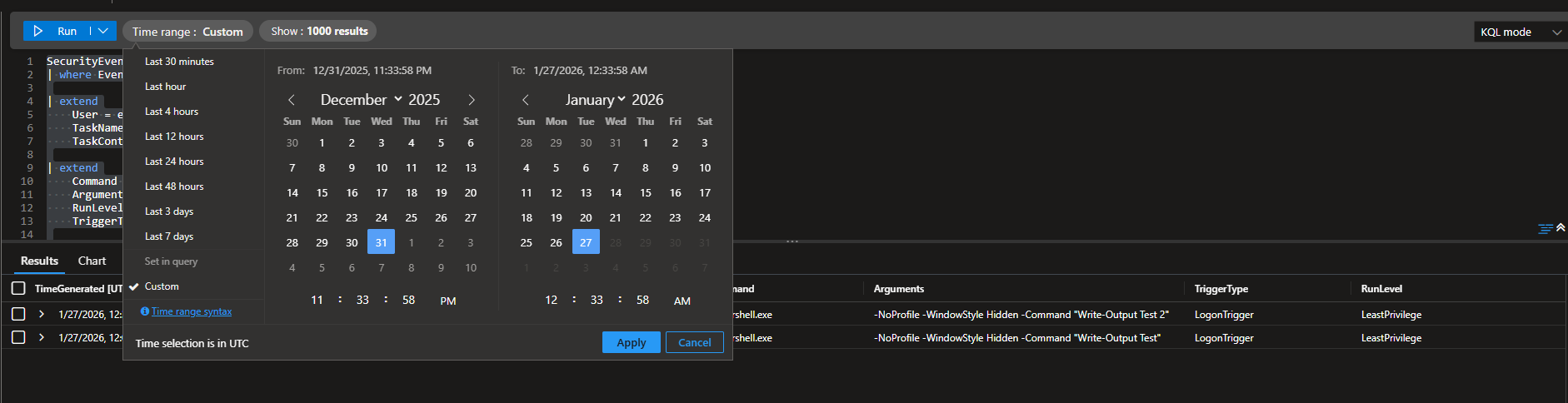Go to previous month in January calendar

pos(526,100)
